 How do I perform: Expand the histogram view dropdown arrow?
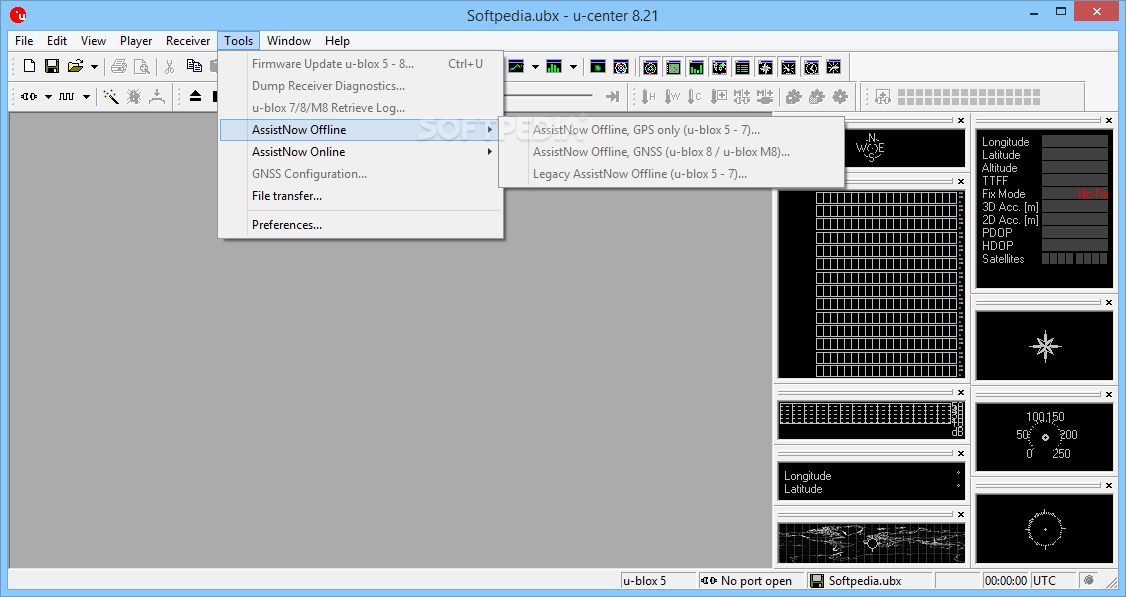click(x=573, y=67)
